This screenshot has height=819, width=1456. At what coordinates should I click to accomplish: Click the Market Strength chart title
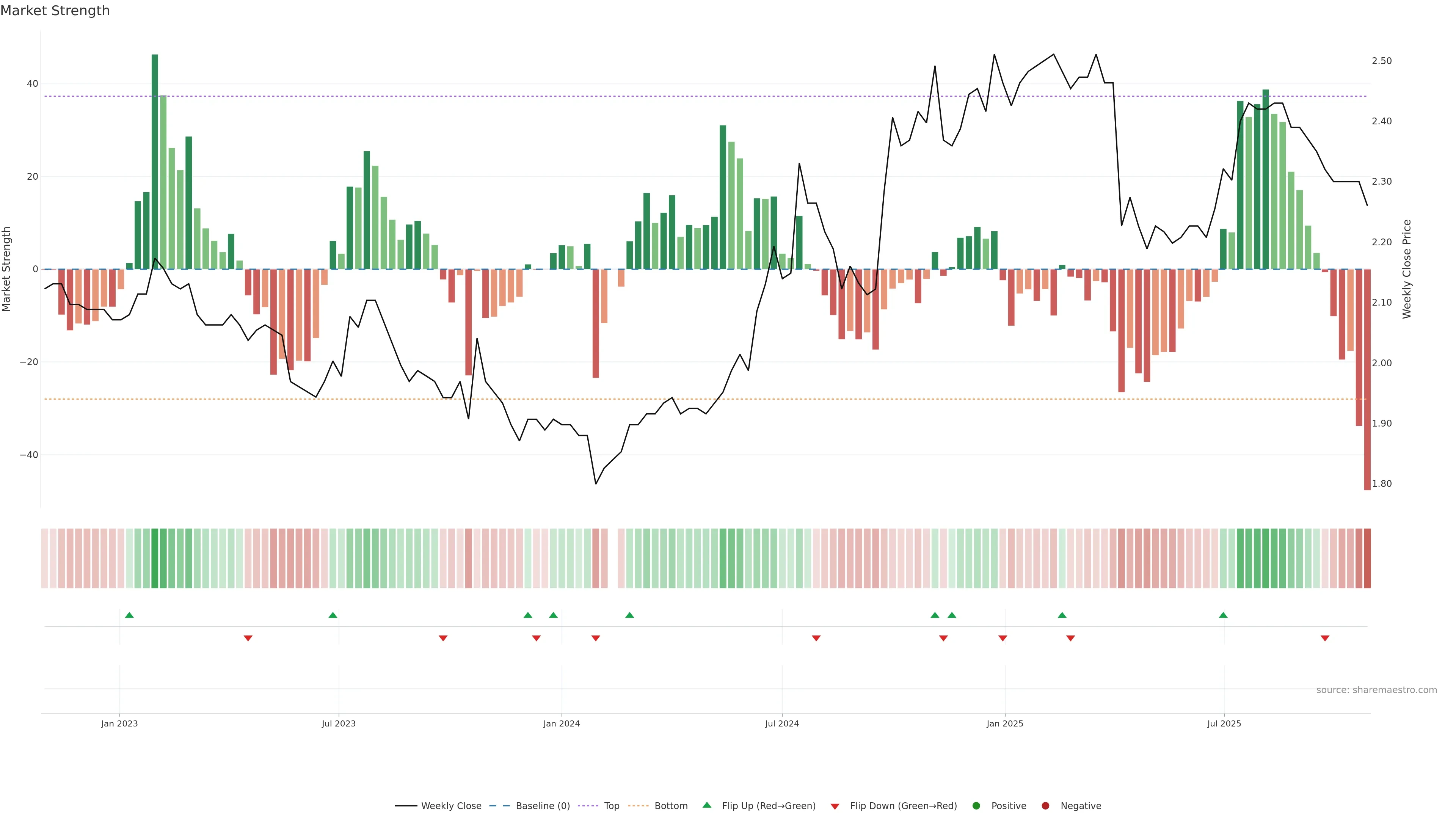pyautogui.click(x=55, y=11)
